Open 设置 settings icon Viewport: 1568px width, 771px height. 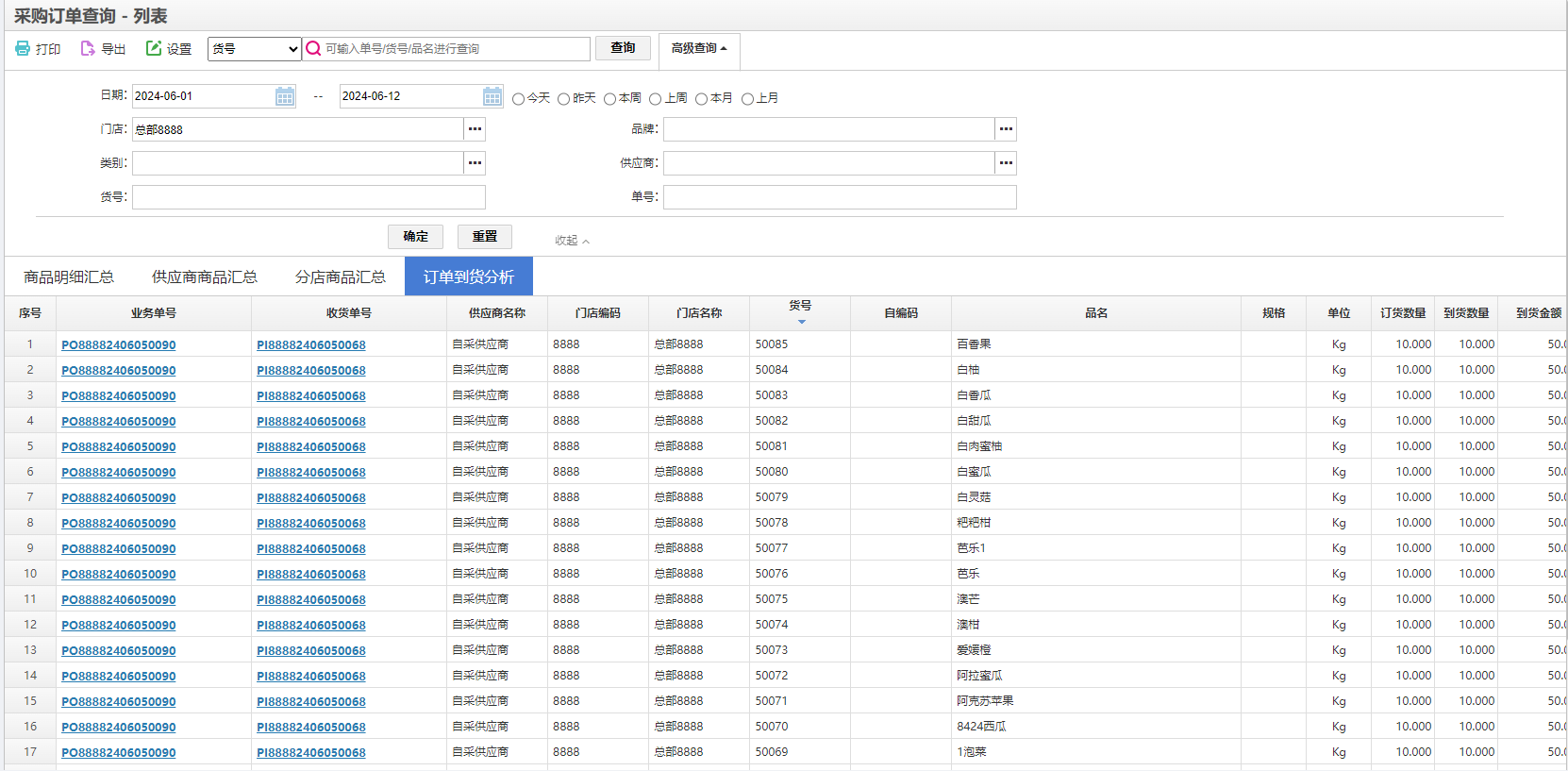click(154, 48)
